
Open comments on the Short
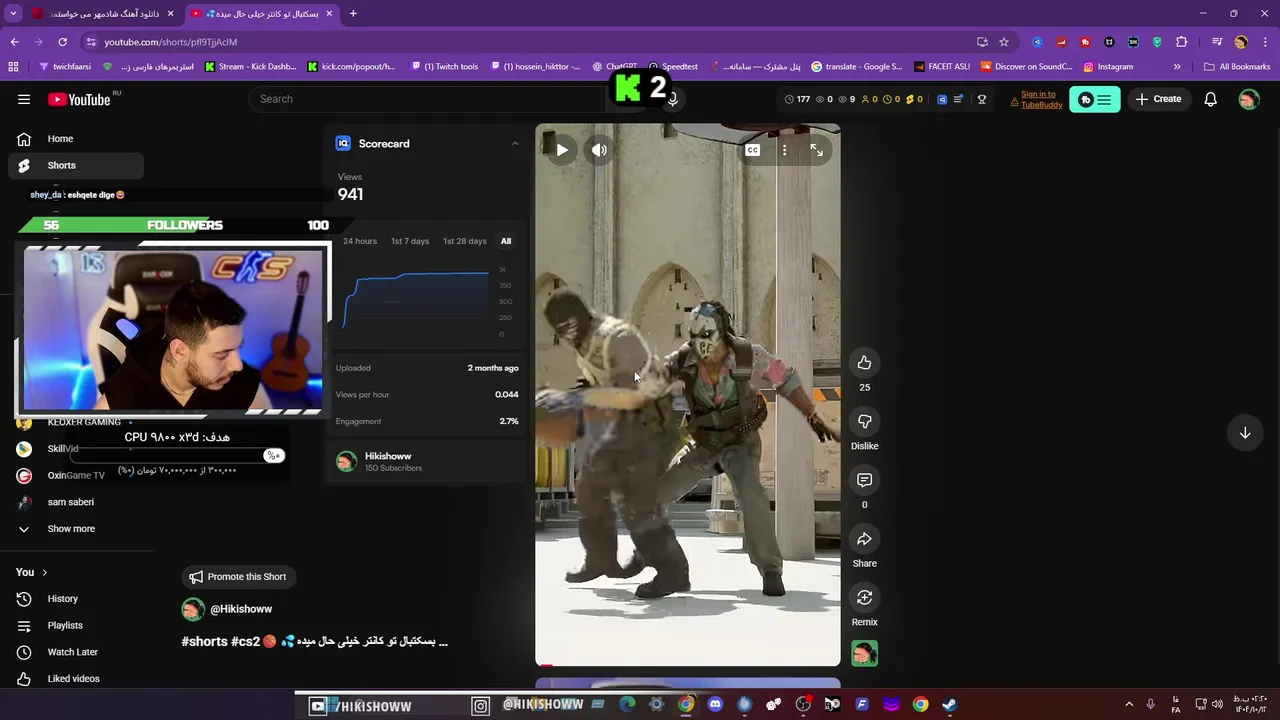click(865, 480)
